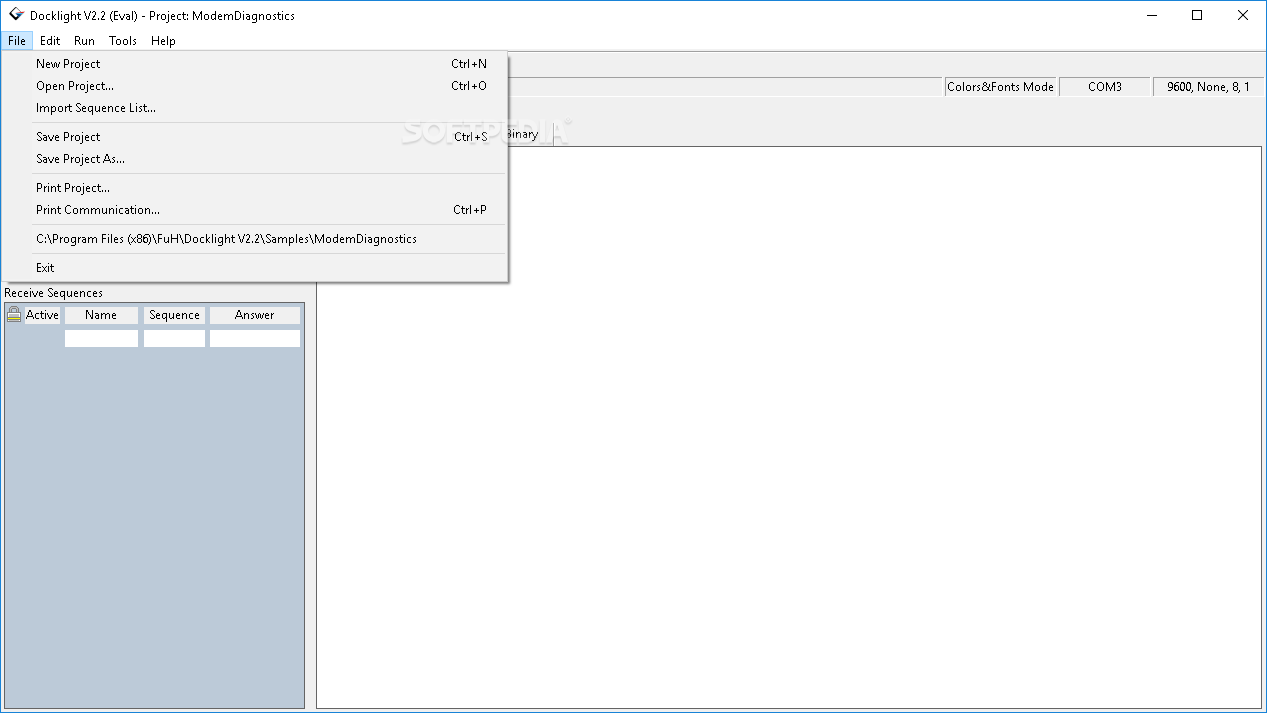
Task: Choose New Project from File menu
Action: (256, 64)
